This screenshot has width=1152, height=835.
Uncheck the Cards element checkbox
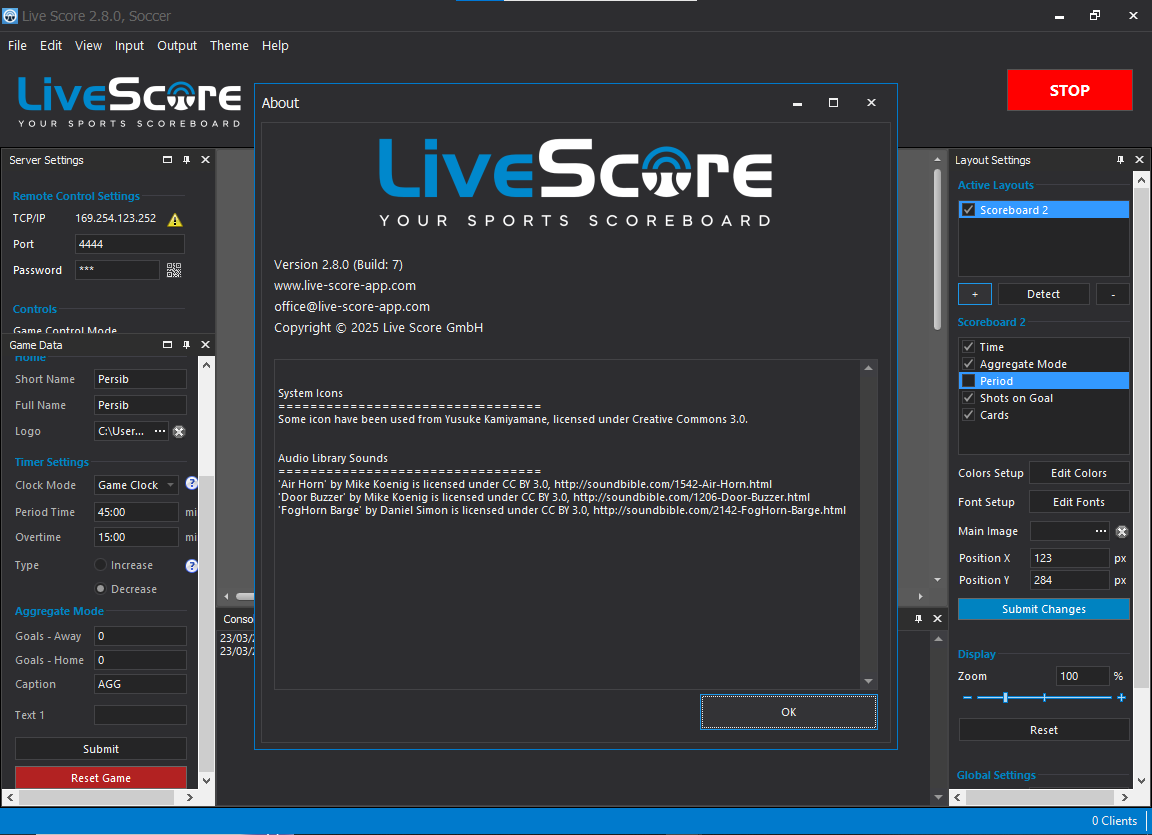pyautogui.click(x=968, y=415)
